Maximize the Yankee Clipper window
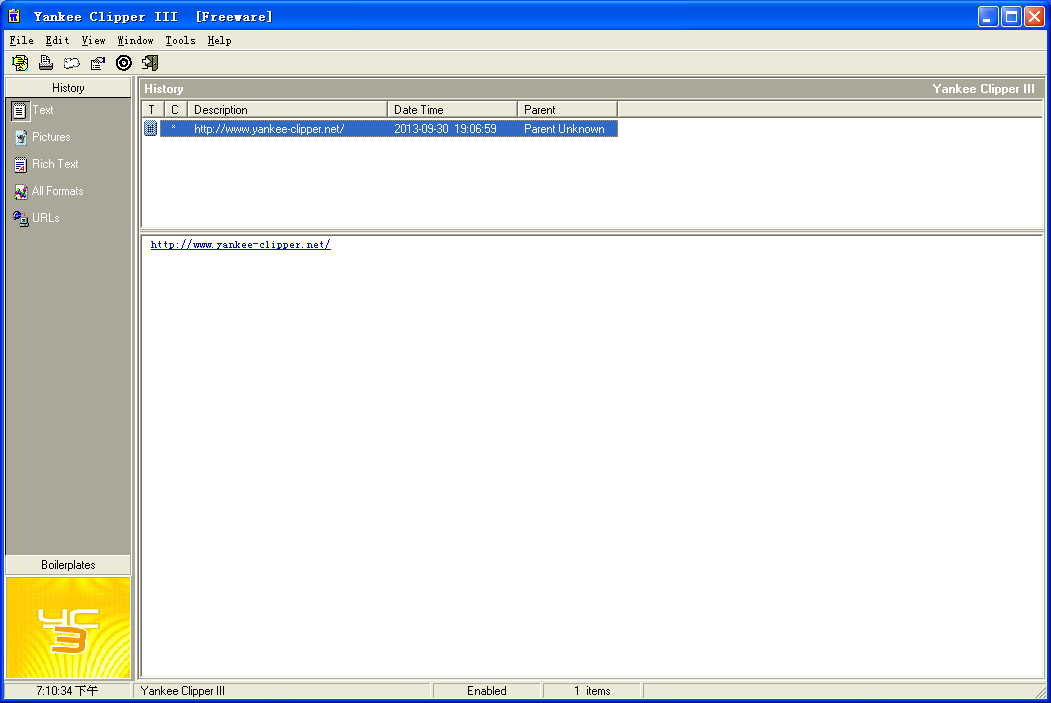This screenshot has height=703, width=1051. coord(1011,16)
